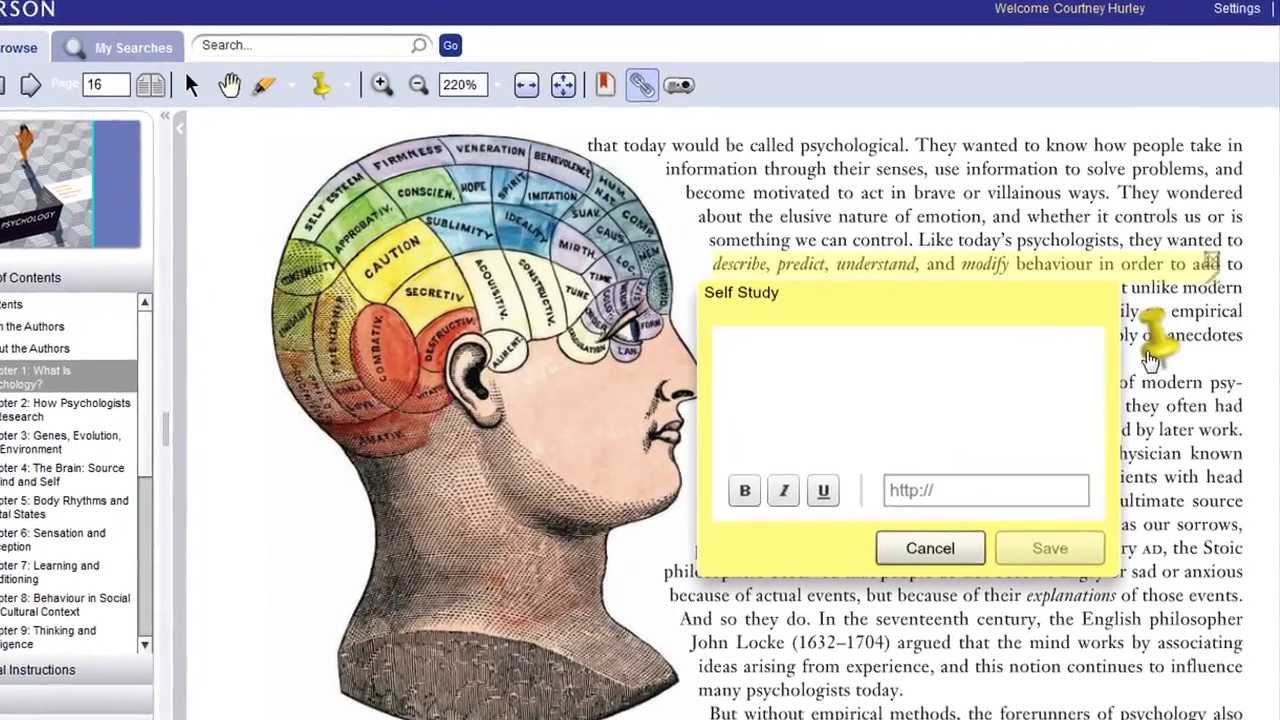Click the book cover thumbnail
This screenshot has width=1280, height=720.
pyautogui.click(x=70, y=184)
